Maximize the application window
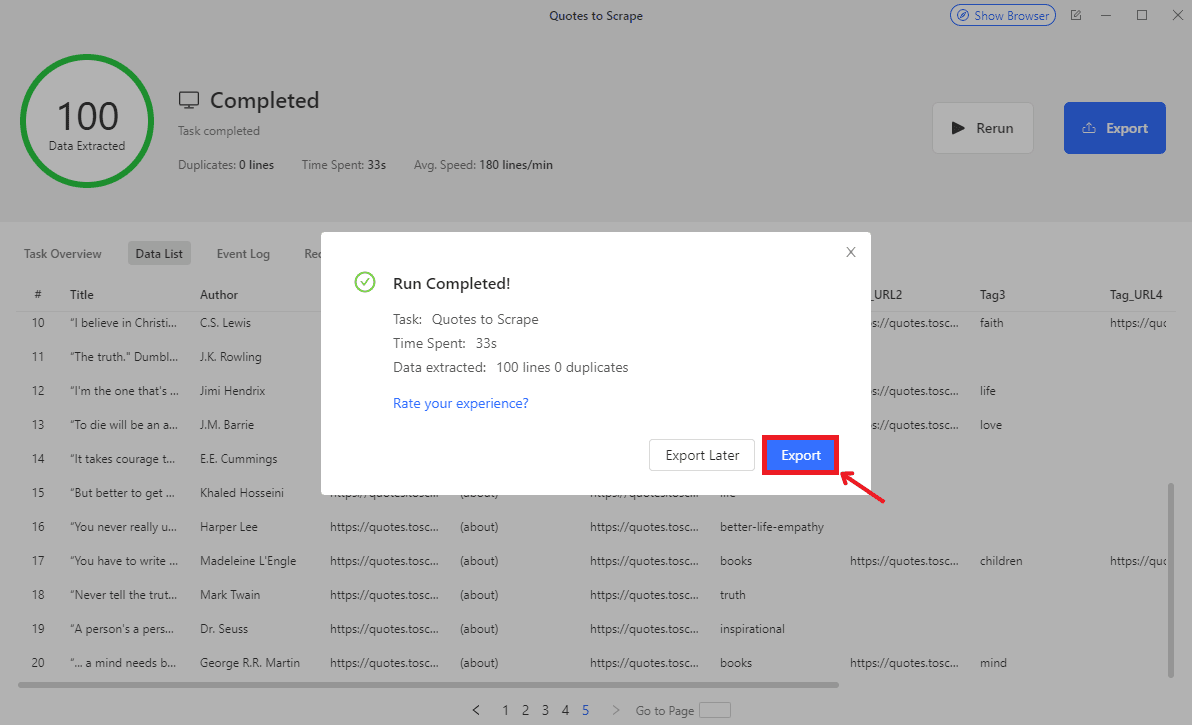The image size is (1192, 725). click(1142, 15)
